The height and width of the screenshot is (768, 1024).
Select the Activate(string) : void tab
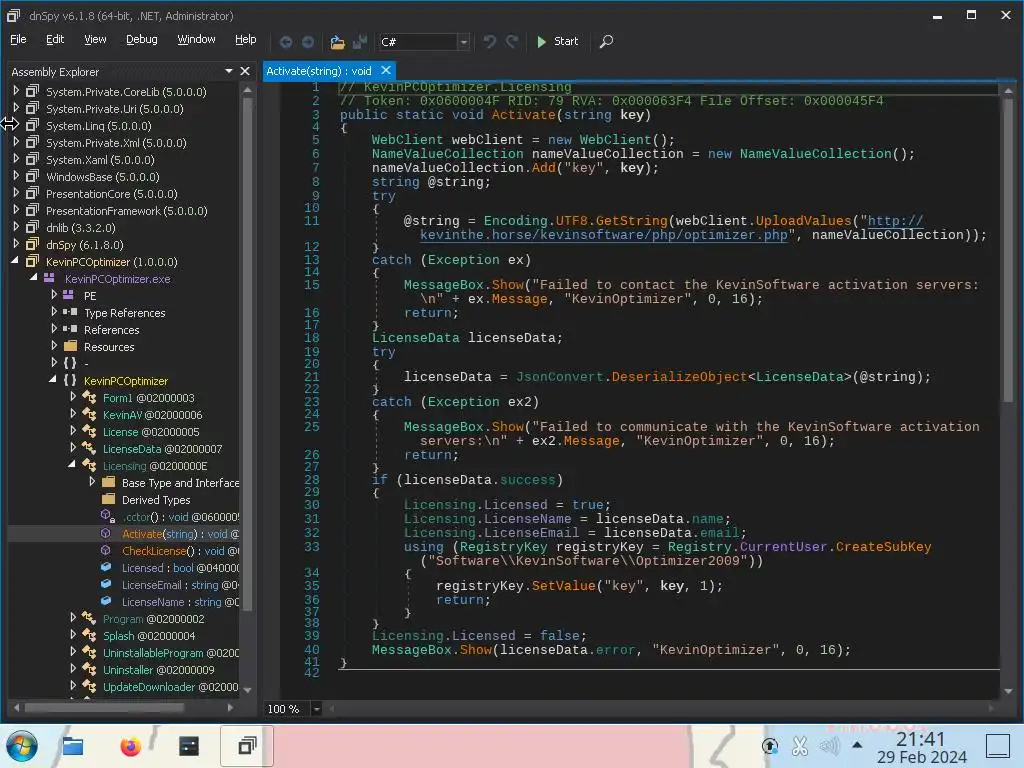(319, 71)
